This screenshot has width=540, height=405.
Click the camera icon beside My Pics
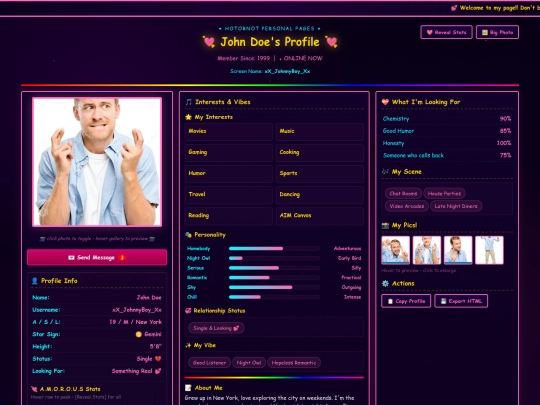click(x=385, y=225)
